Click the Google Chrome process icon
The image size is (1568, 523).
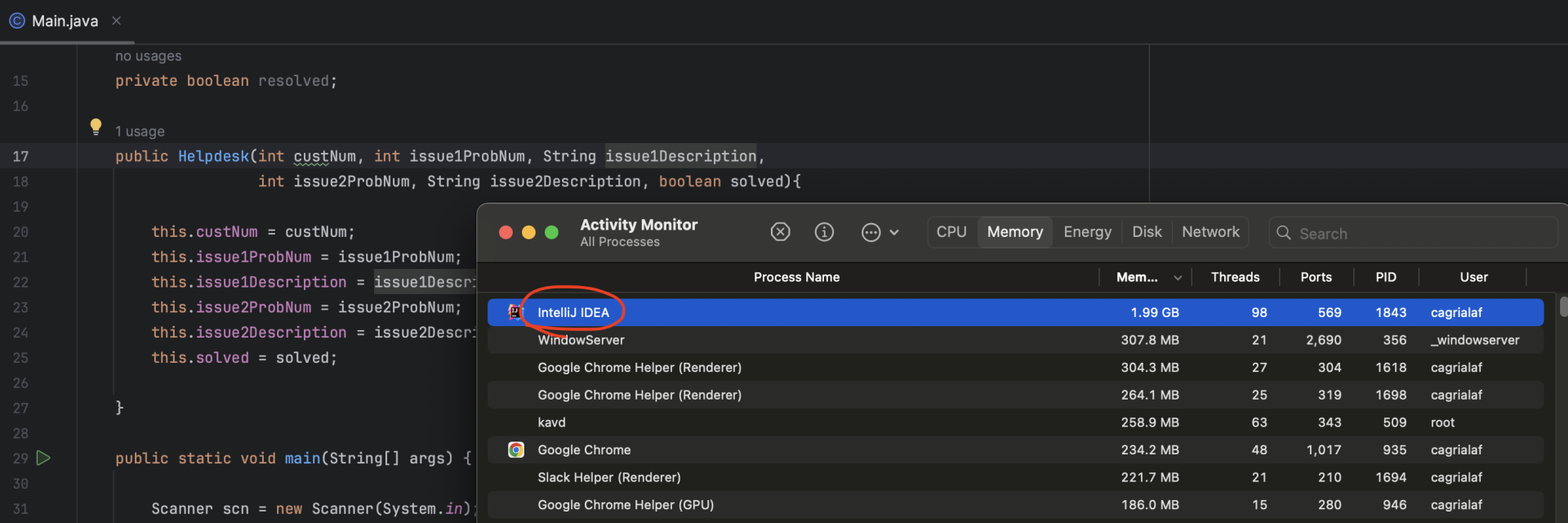516,449
